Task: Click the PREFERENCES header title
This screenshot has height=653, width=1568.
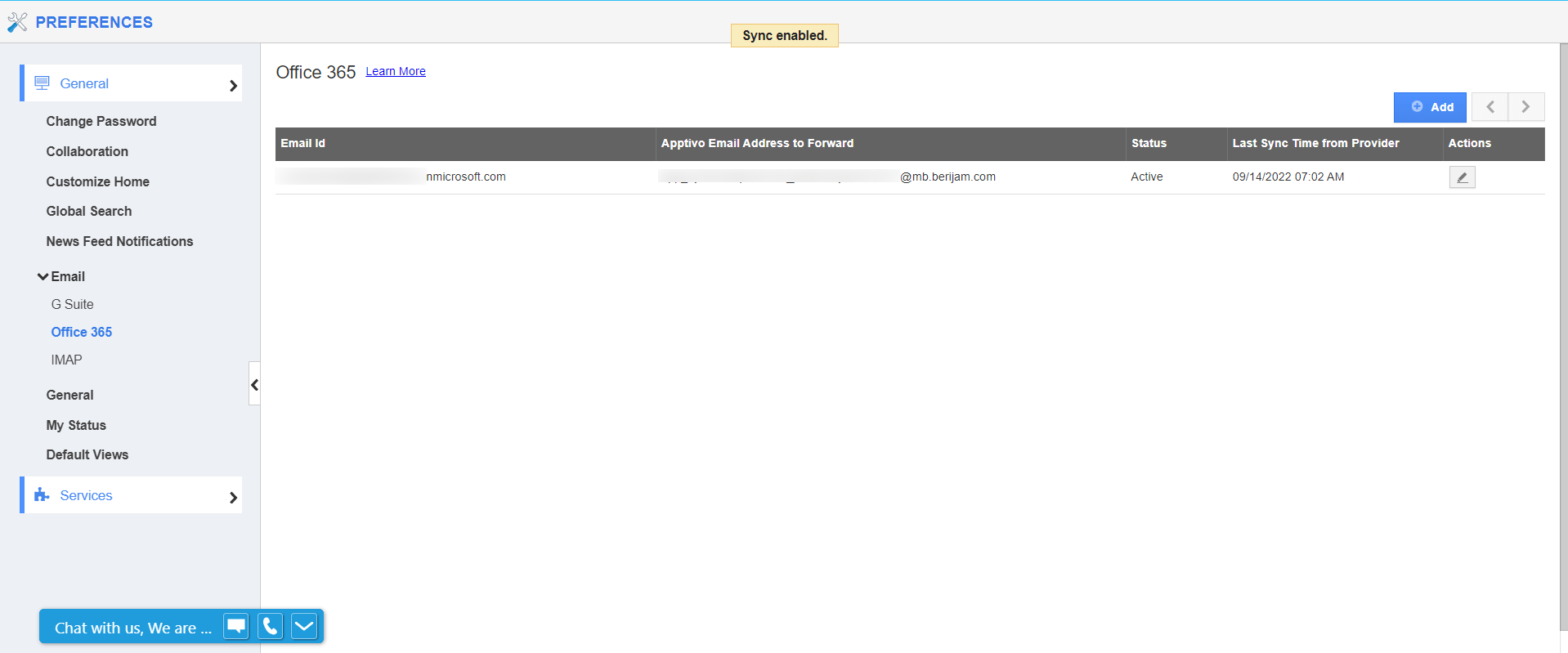Action: (94, 22)
